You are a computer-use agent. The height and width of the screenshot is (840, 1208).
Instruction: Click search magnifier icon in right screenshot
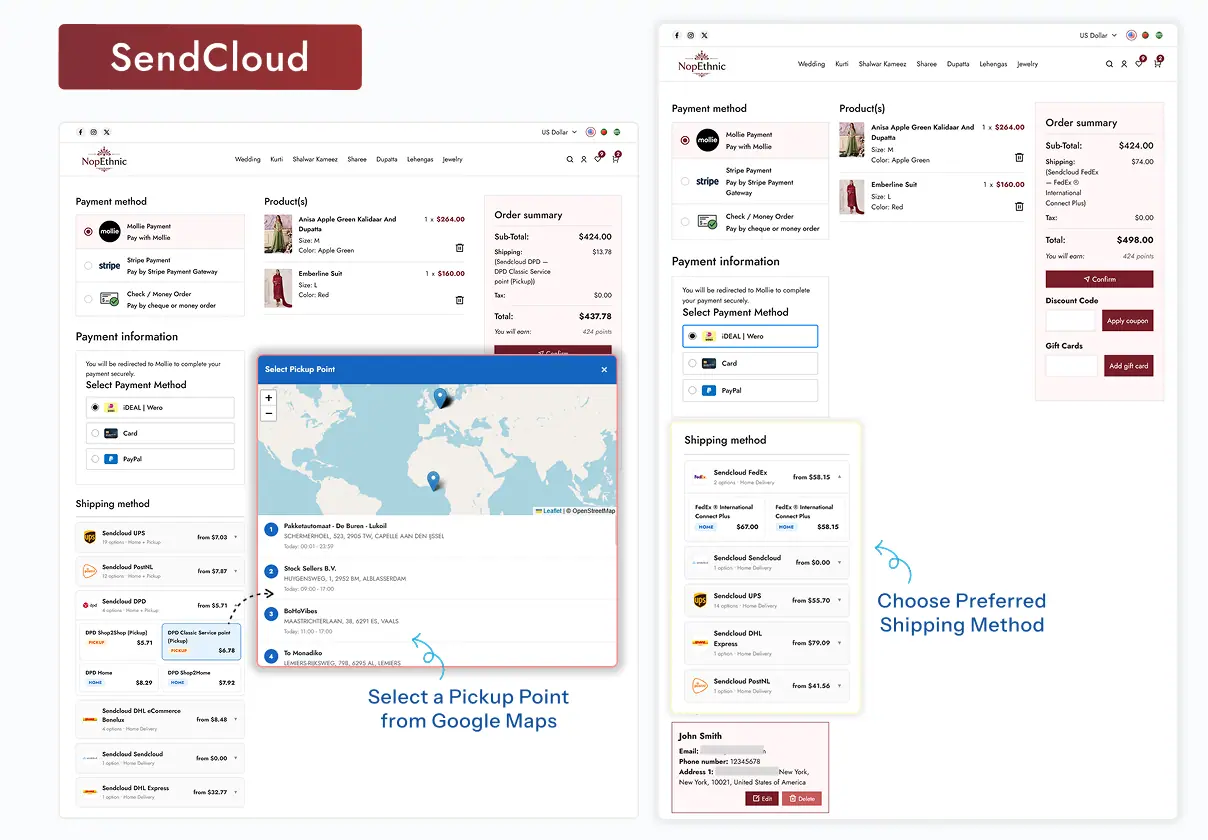pyautogui.click(x=1109, y=64)
